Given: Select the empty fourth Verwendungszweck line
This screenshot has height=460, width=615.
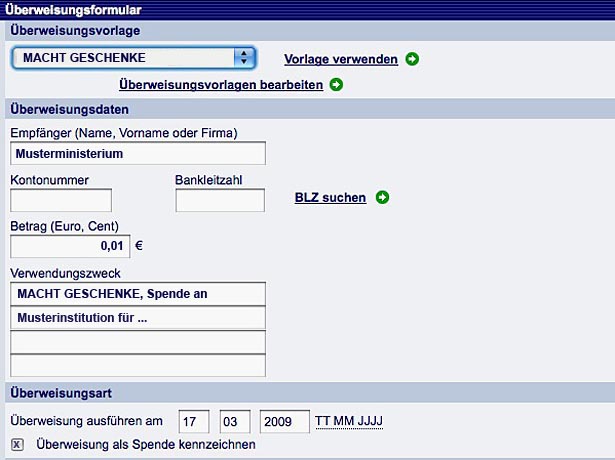Looking at the screenshot, I should (138, 365).
